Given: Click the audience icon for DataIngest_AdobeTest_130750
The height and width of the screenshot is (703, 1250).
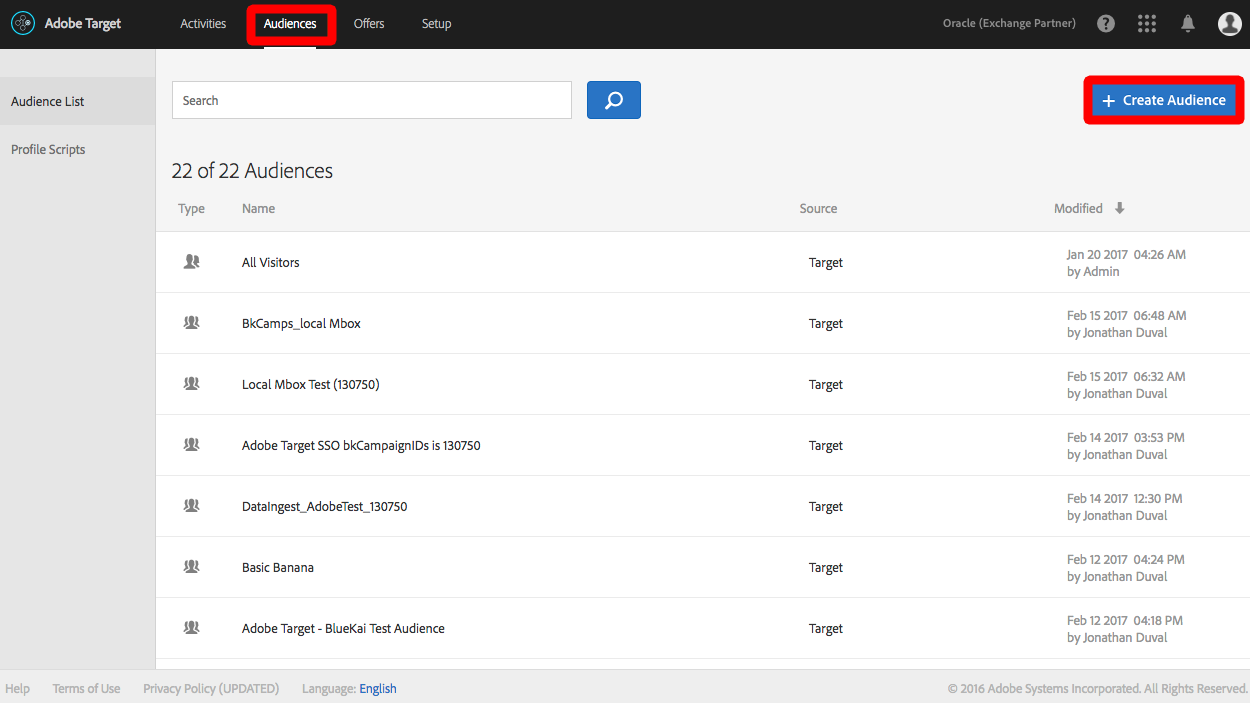Looking at the screenshot, I should pyautogui.click(x=192, y=506).
